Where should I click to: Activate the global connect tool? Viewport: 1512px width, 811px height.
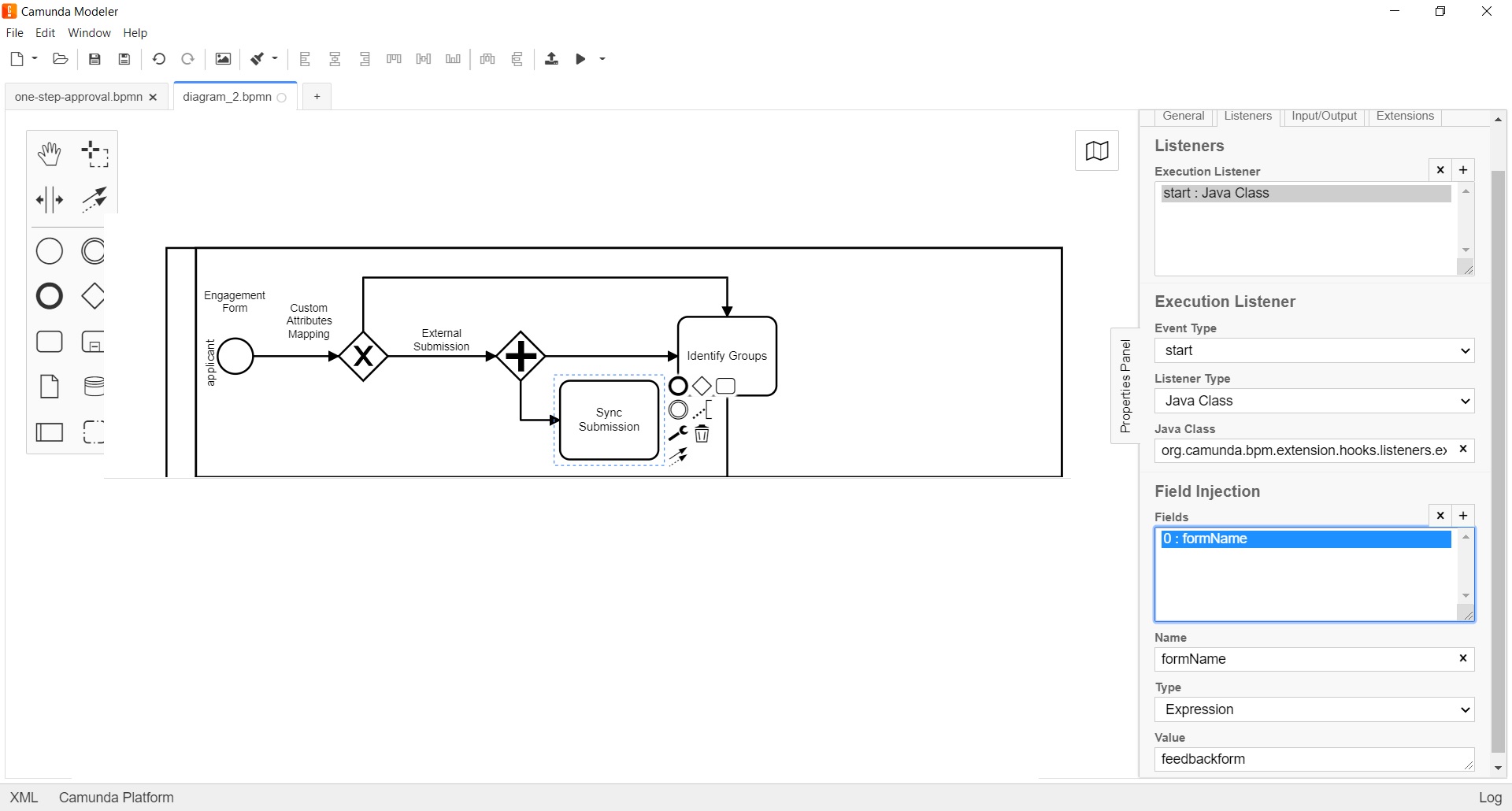click(x=94, y=199)
